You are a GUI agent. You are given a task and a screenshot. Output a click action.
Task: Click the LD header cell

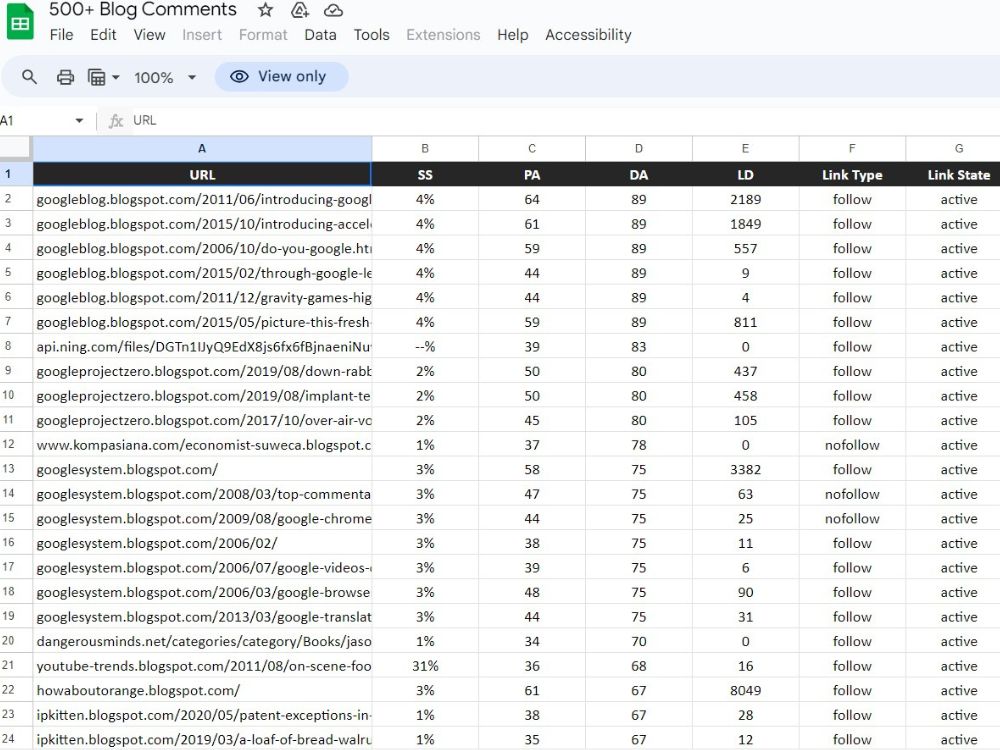click(745, 174)
